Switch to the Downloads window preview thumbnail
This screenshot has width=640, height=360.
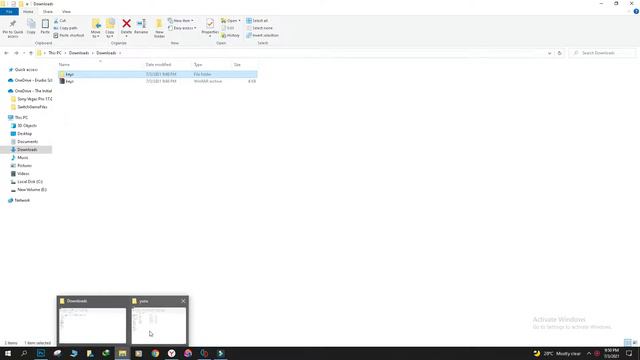click(x=93, y=326)
